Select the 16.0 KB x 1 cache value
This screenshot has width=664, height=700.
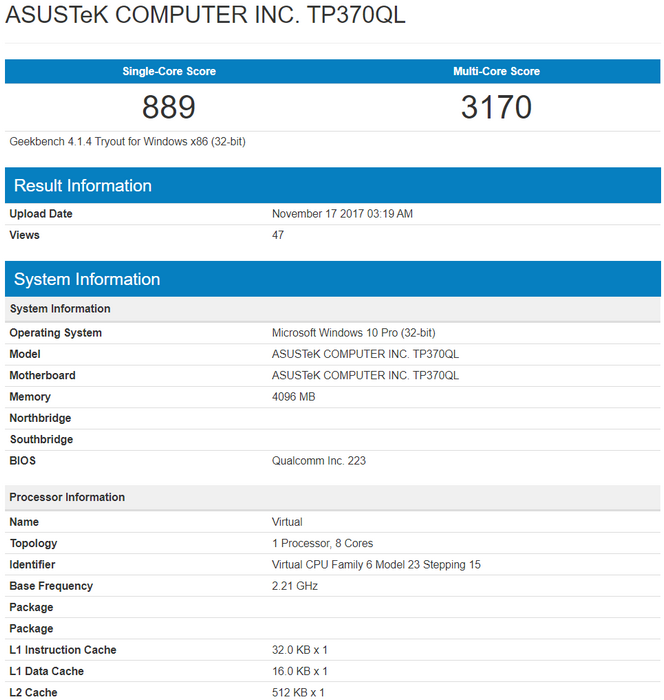coord(300,672)
